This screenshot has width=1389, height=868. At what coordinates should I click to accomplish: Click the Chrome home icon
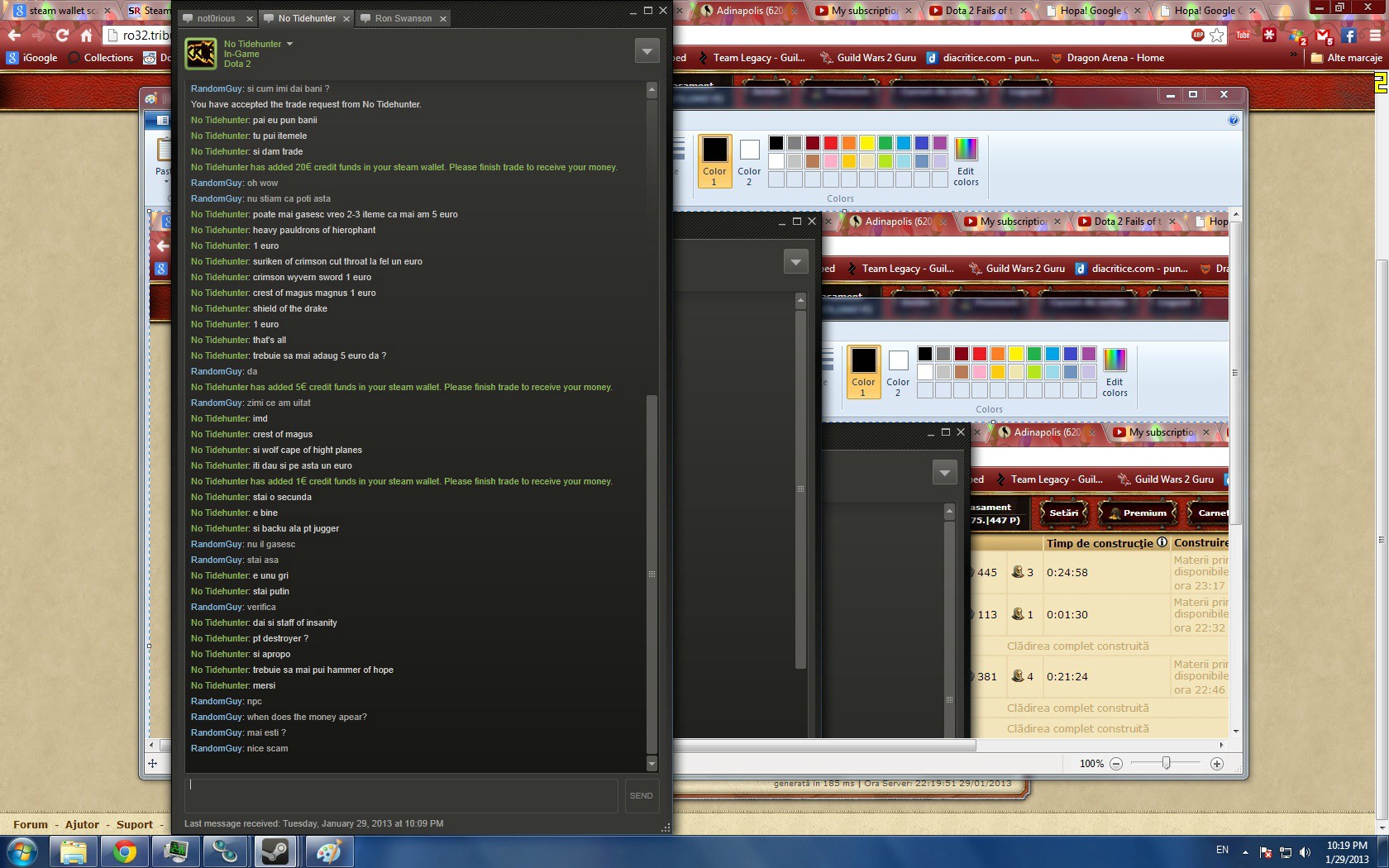click(x=86, y=36)
